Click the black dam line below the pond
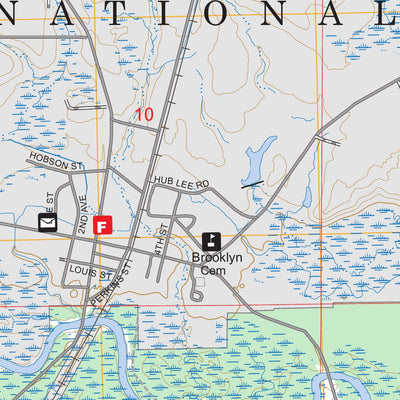The height and width of the screenshot is (400, 400). [252, 184]
